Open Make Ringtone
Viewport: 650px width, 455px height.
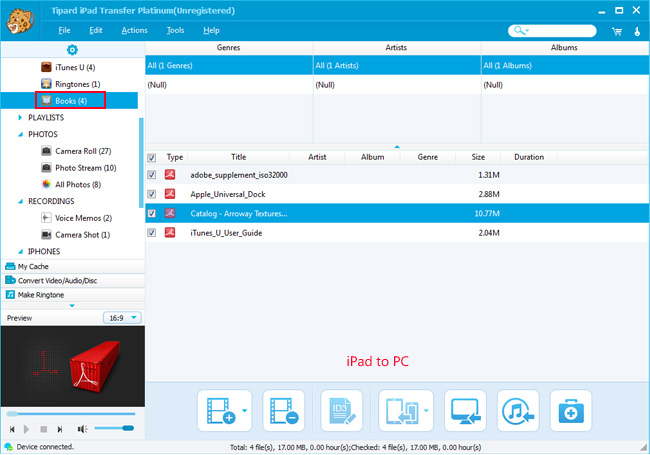(x=73, y=295)
